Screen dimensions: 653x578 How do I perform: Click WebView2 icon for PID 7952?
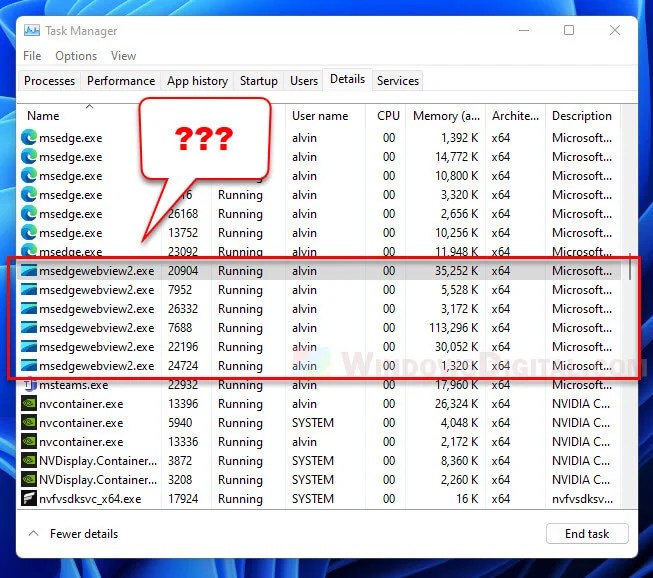(29, 290)
